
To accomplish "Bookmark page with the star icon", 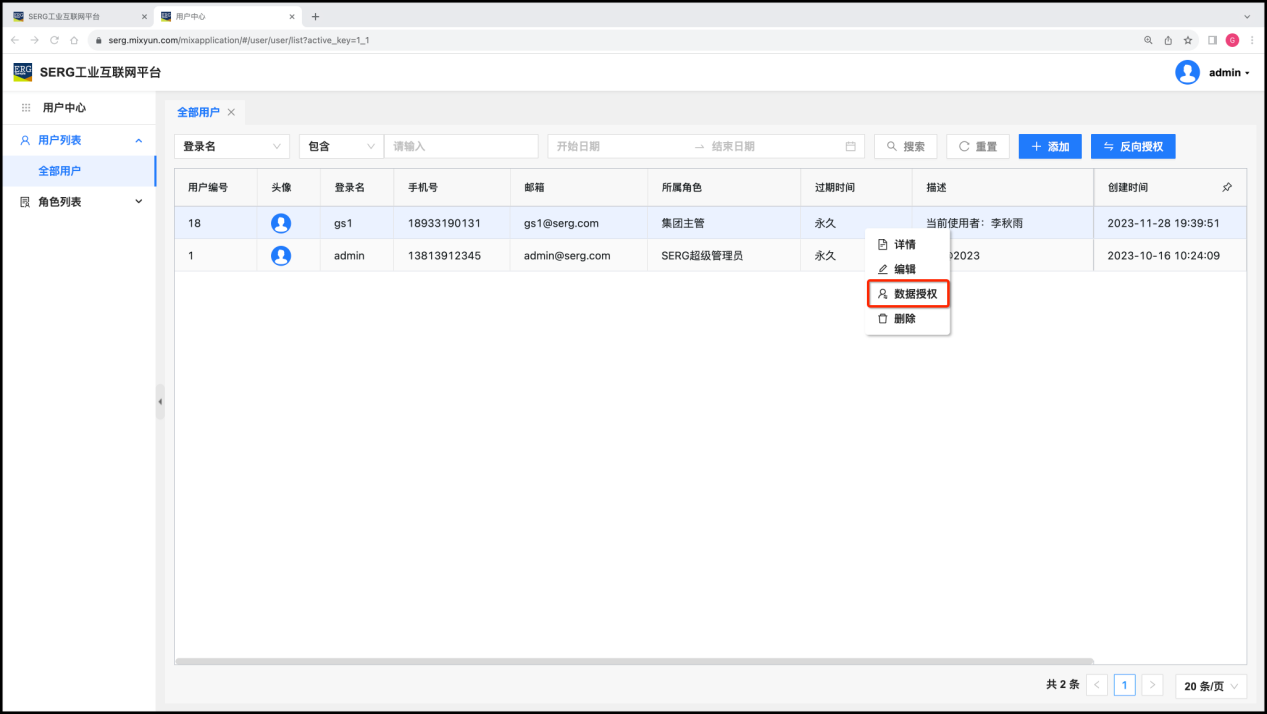I will (x=1188, y=40).
